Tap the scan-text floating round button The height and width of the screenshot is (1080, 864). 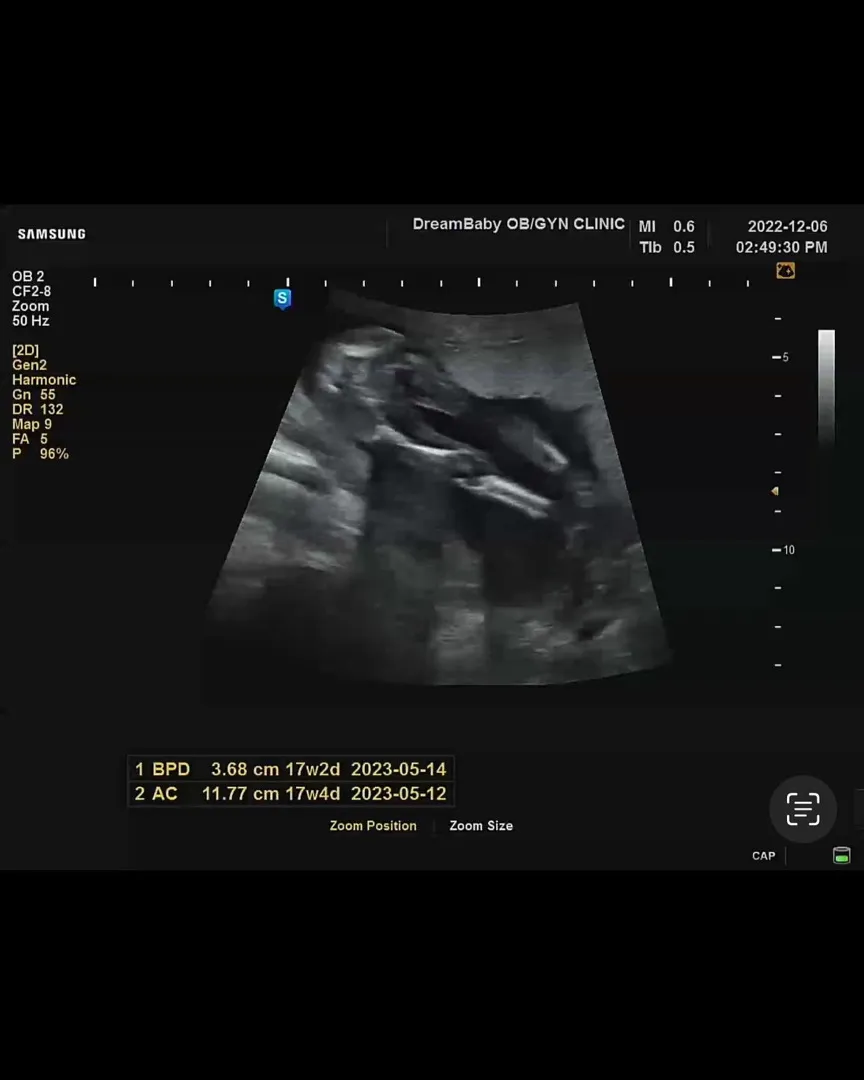tap(803, 809)
